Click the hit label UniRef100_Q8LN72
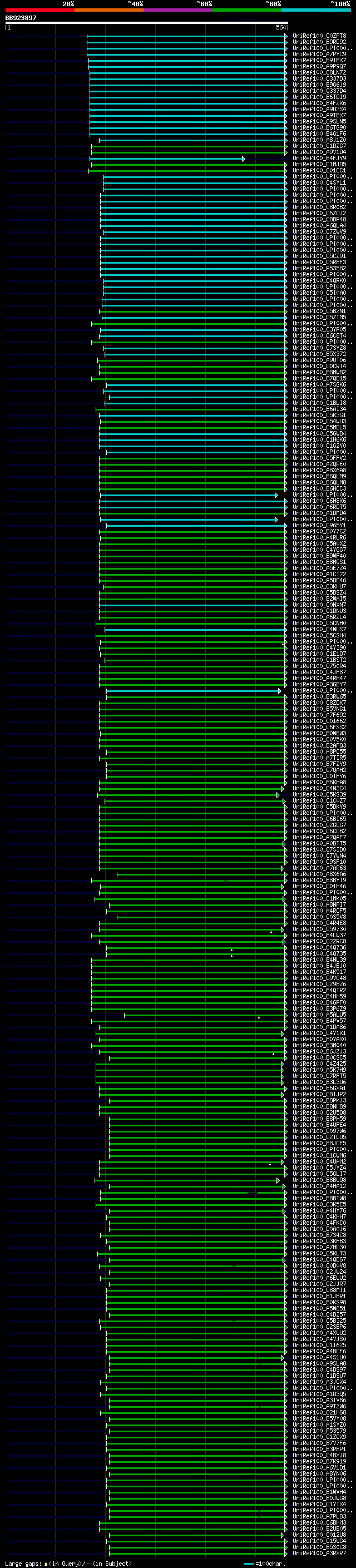 tap(319, 72)
